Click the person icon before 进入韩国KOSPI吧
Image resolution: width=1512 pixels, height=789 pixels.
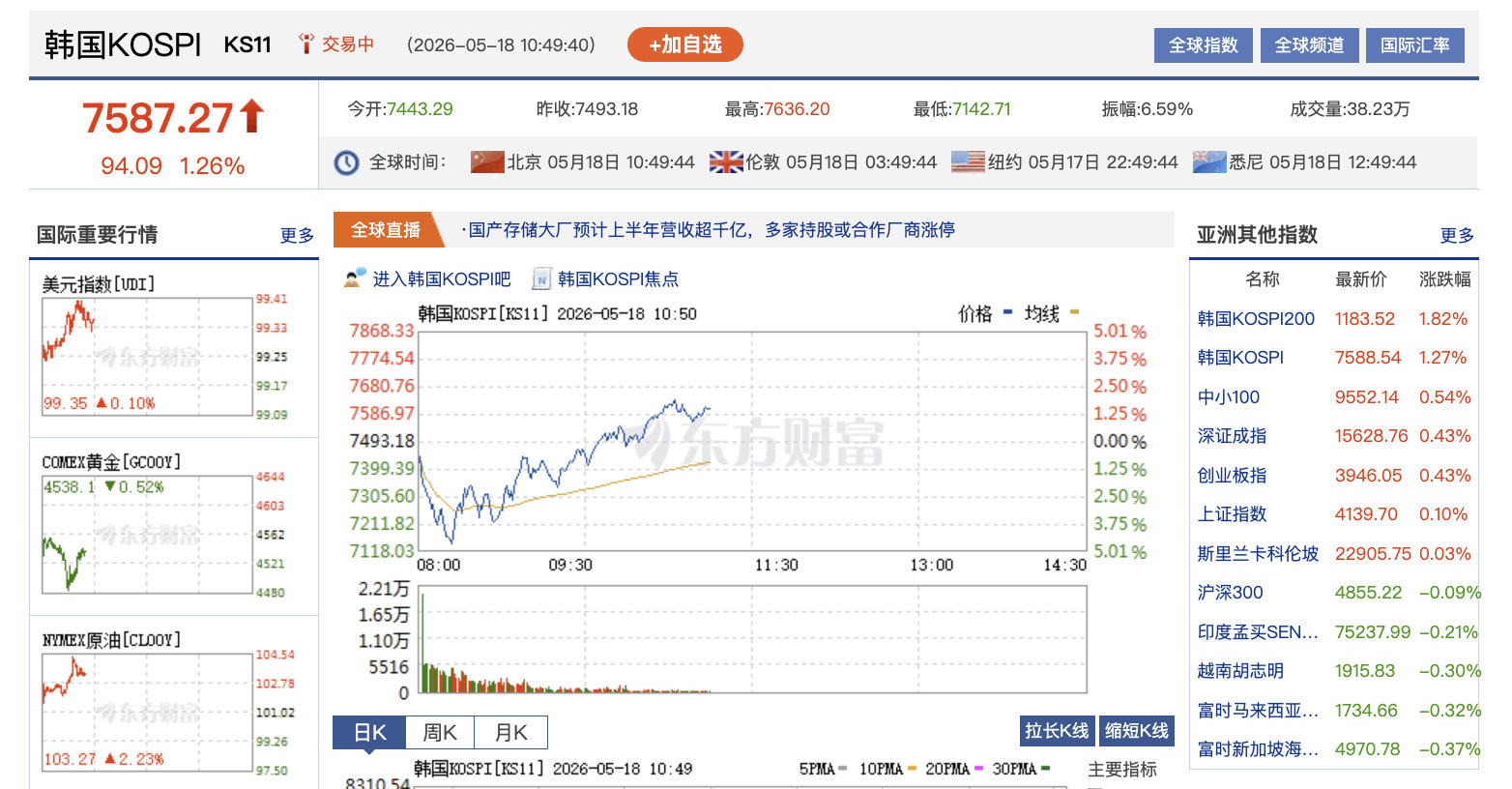coord(355,278)
